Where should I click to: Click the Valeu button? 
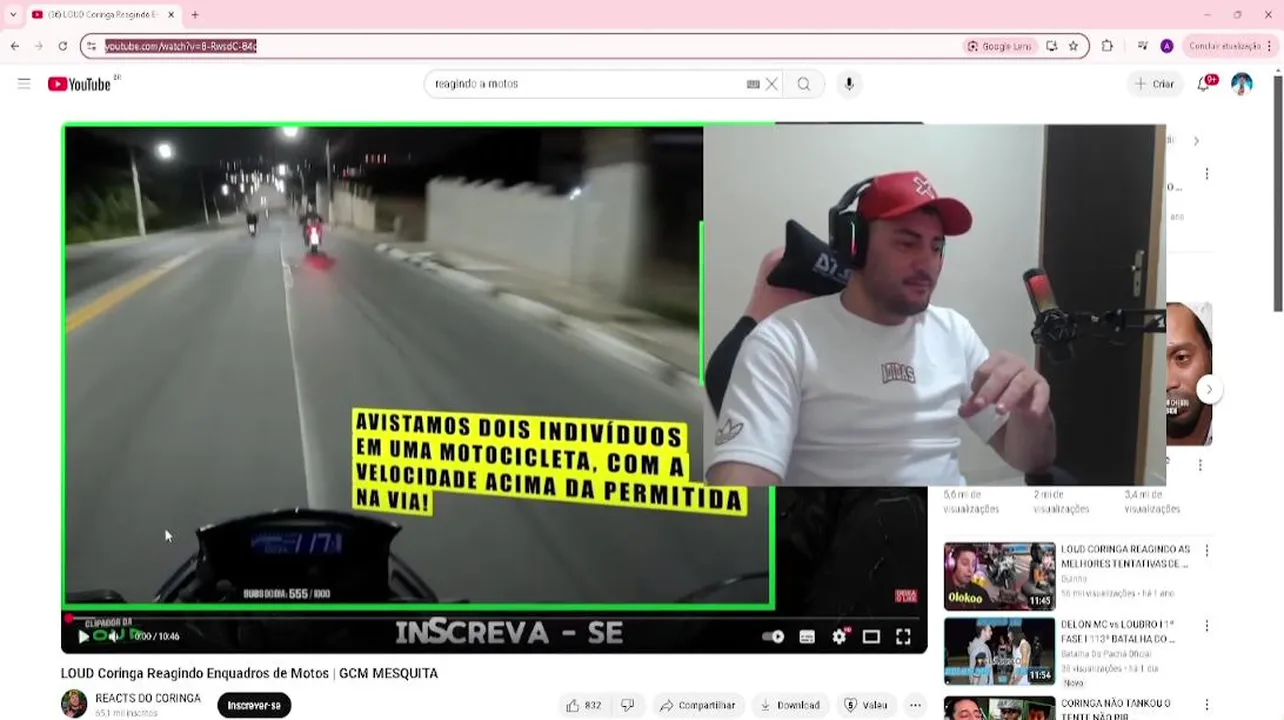click(866, 705)
